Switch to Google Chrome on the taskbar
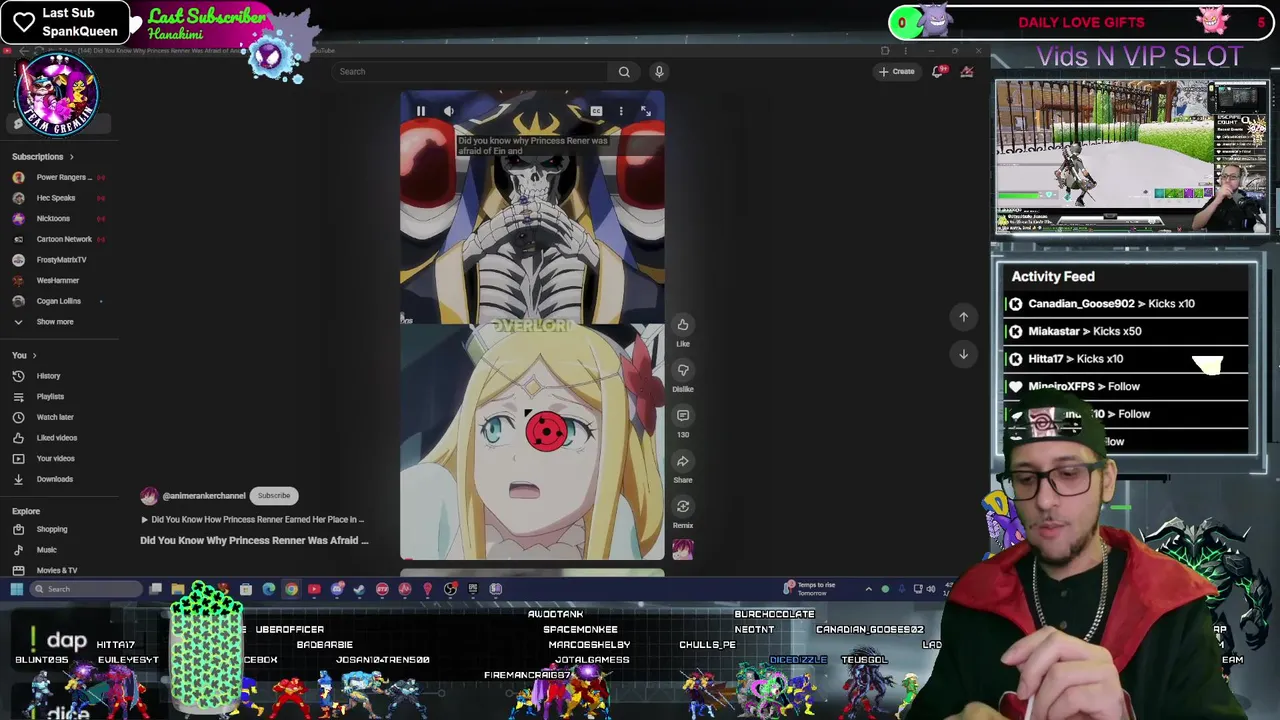Viewport: 1280px width, 720px height. tap(291, 589)
